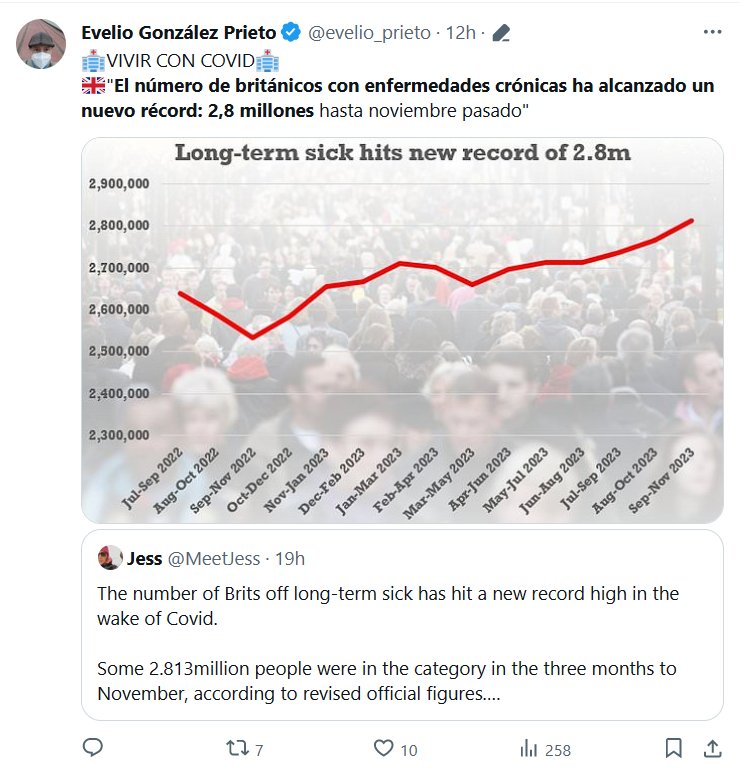Image resolution: width=740 pixels, height=774 pixels.
Task: Open the @evelio_prieto handle link
Action: coord(370,33)
